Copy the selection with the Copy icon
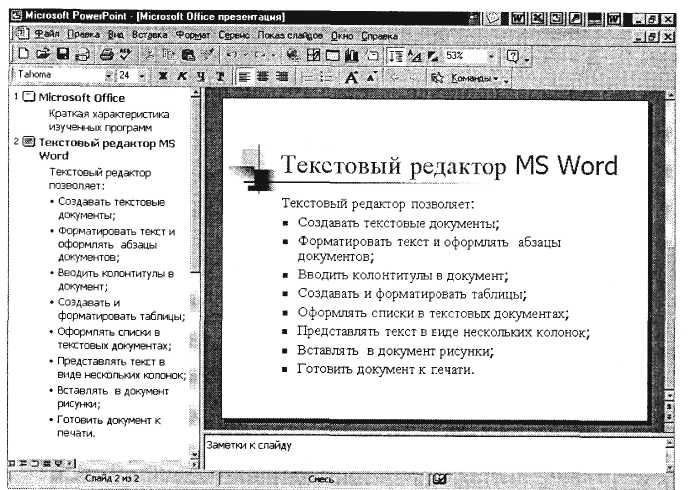 tap(168, 55)
